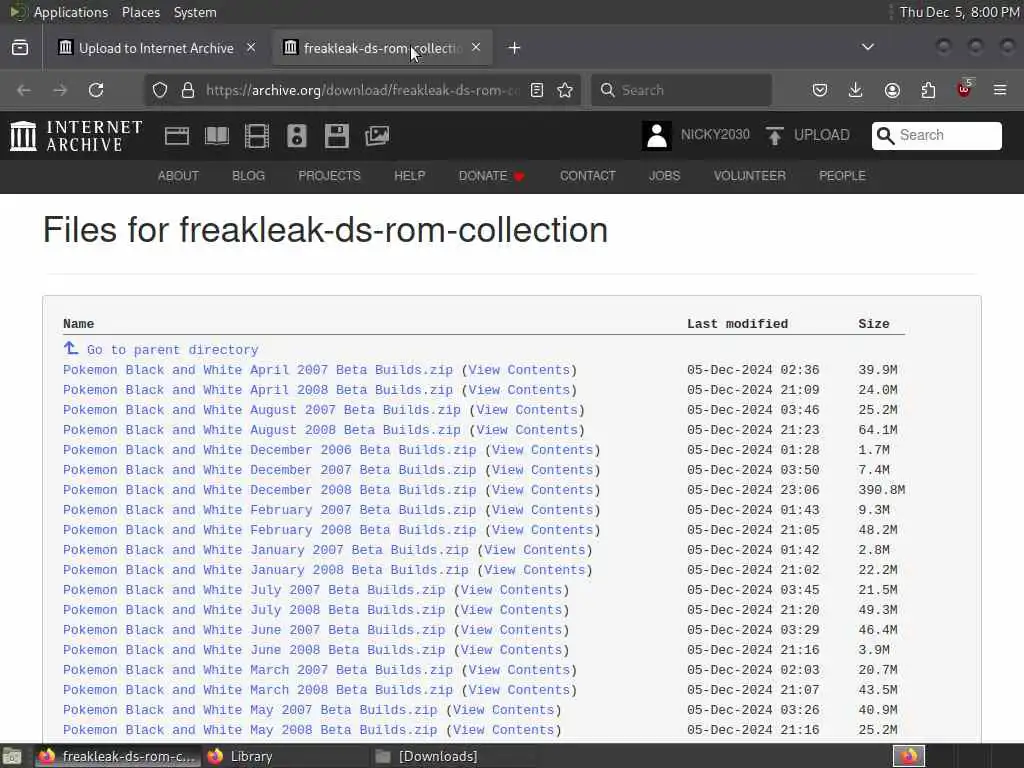Image resolution: width=1024 pixels, height=768 pixels.
Task: Bookmark this page with the star icon
Action: pos(566,90)
